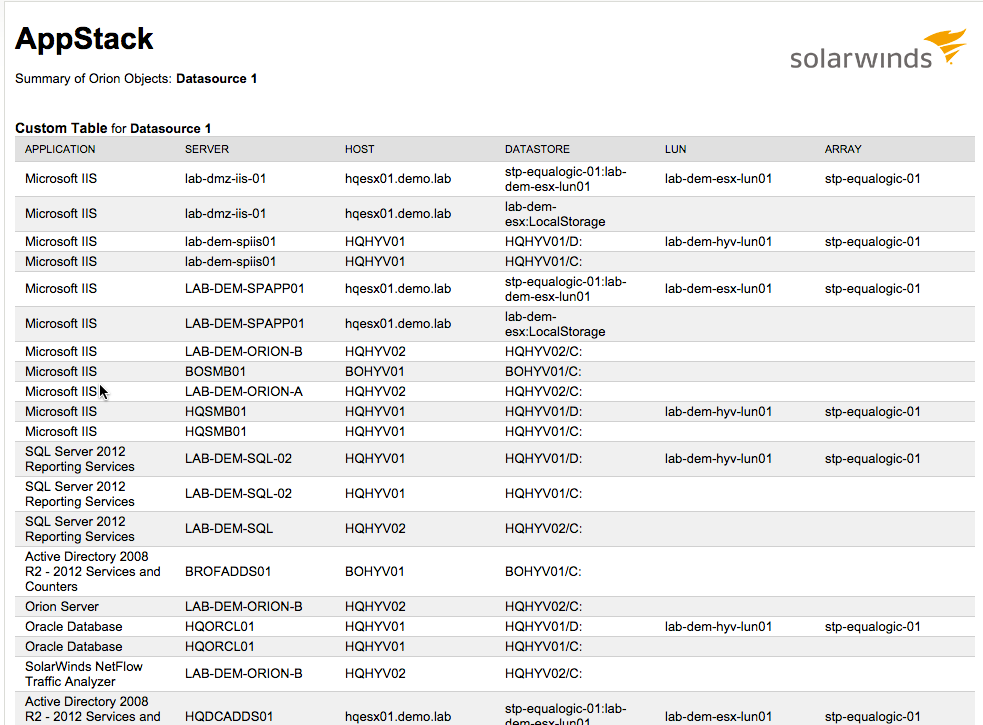The image size is (983, 725).
Task: Click lab-dem-hyv-lun01 in the Oracle Database row
Action: pyautogui.click(x=718, y=627)
